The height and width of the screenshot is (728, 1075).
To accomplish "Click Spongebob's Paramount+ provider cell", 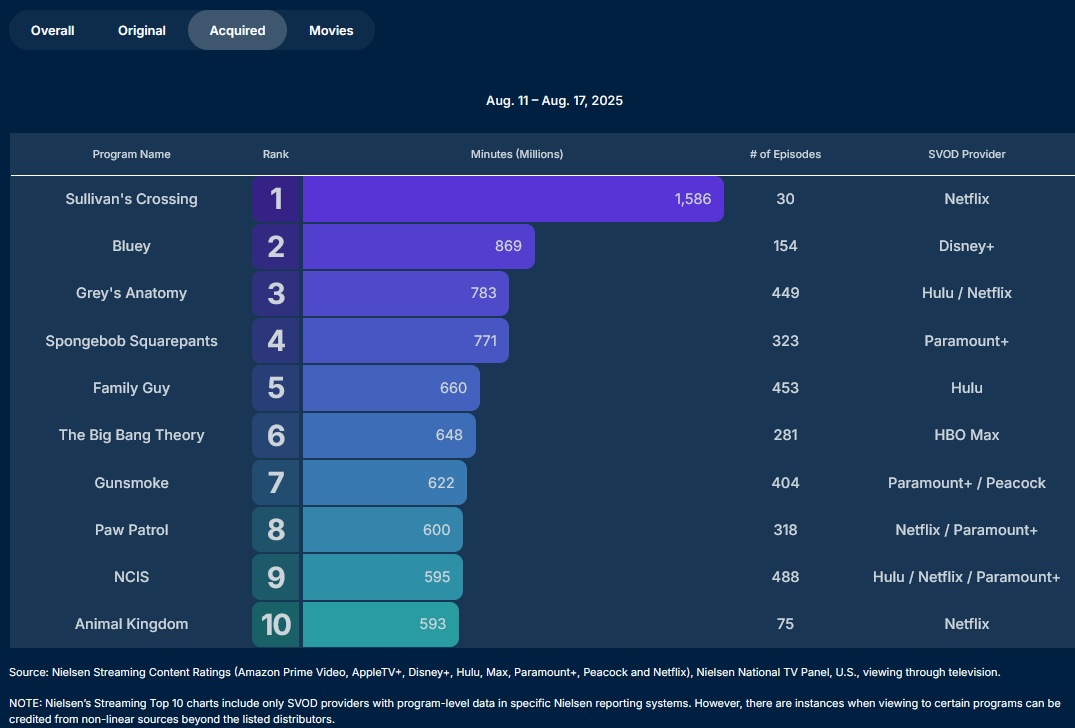I will pos(967,341).
